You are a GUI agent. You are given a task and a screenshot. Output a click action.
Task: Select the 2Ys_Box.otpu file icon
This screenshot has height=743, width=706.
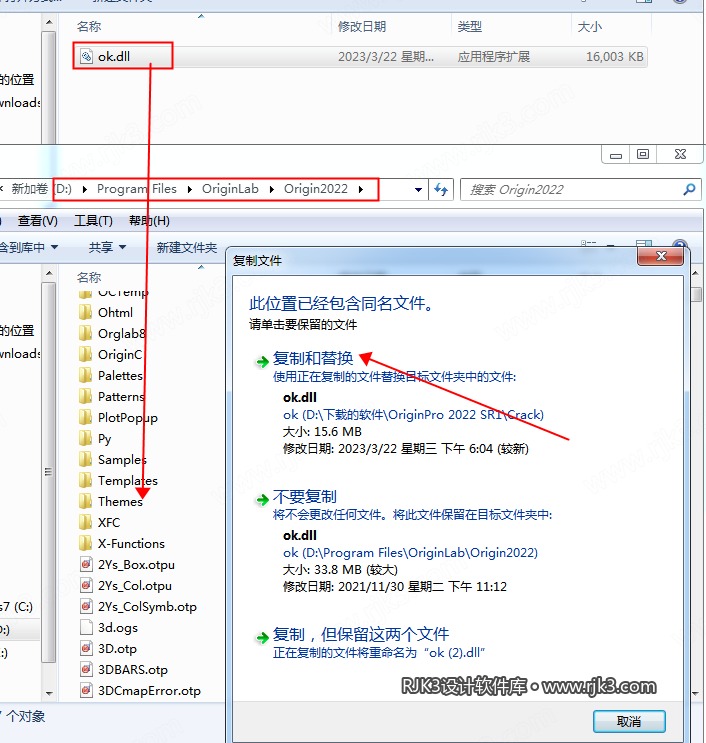(x=86, y=564)
